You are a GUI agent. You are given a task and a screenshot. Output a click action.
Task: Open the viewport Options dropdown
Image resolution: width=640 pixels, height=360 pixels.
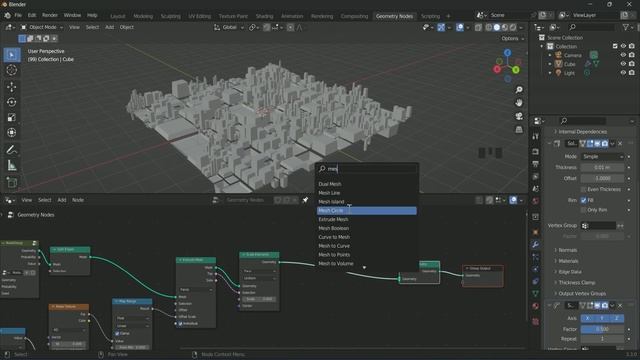click(513, 38)
